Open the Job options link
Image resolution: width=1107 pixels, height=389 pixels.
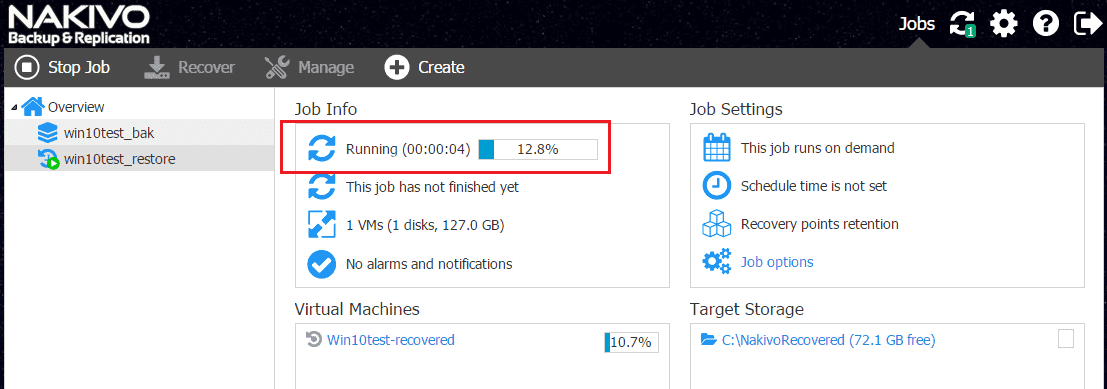coord(777,262)
